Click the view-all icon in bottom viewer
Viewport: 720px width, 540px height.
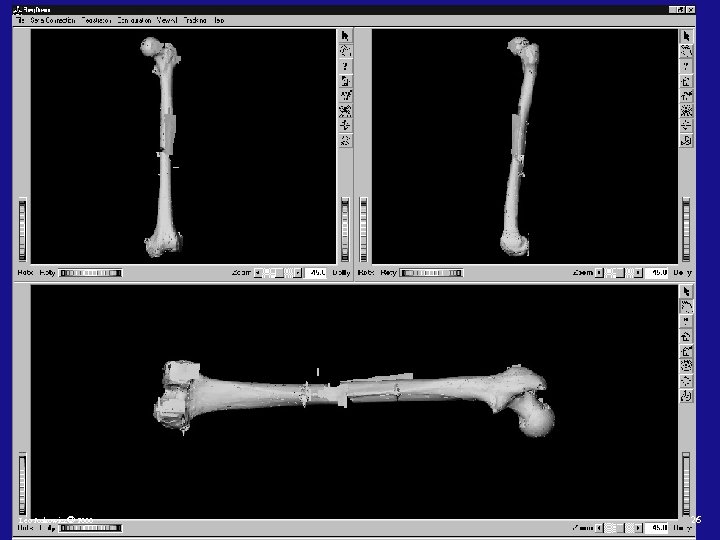pos(686,366)
